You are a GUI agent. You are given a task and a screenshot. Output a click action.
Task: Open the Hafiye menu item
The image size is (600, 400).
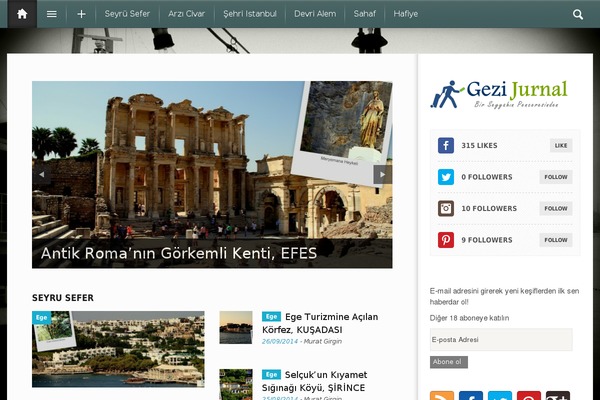click(x=405, y=14)
